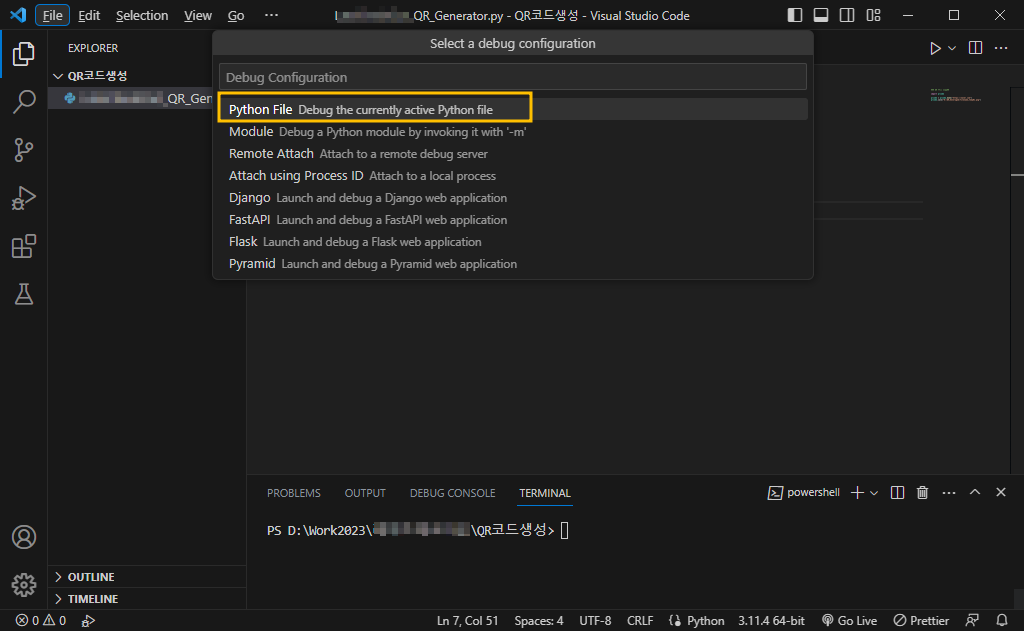Click Ln 7, Col 51 in status bar
The height and width of the screenshot is (631, 1024).
tap(467, 621)
